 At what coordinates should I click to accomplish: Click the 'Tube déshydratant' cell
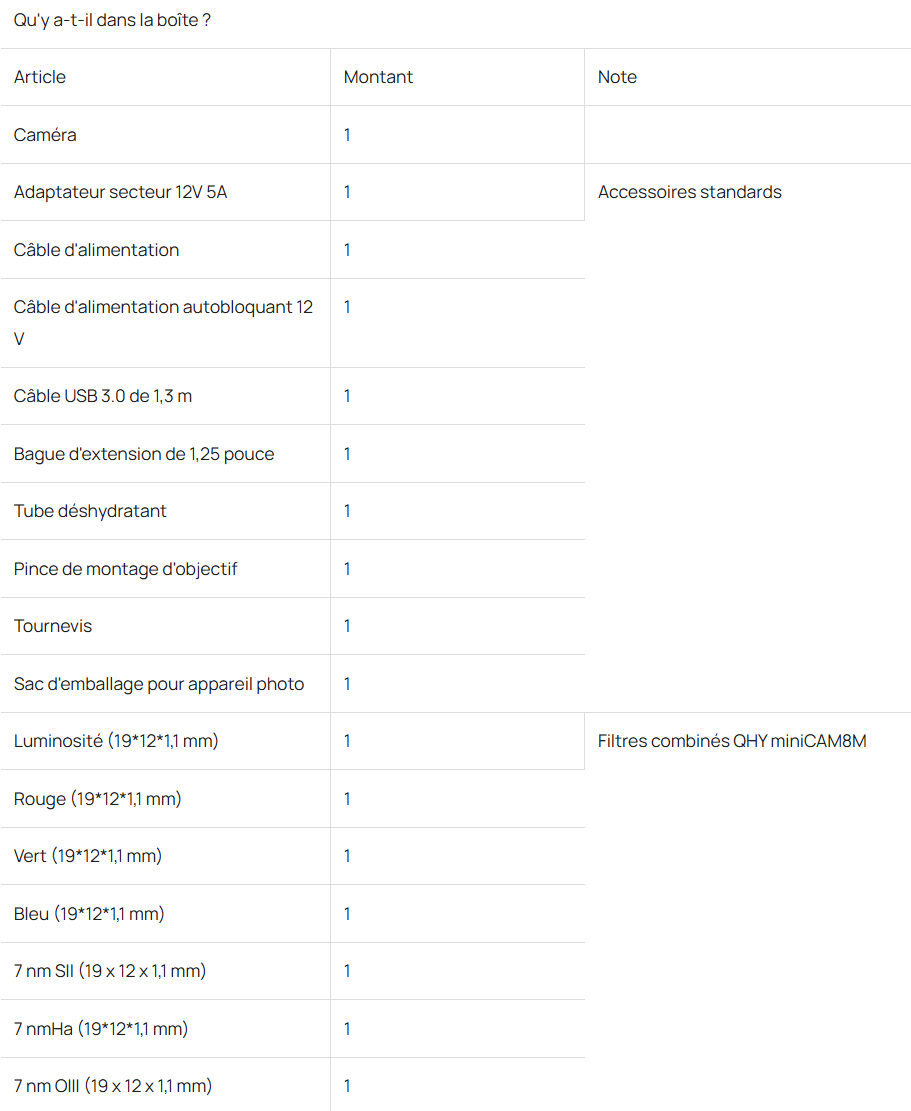pos(90,511)
